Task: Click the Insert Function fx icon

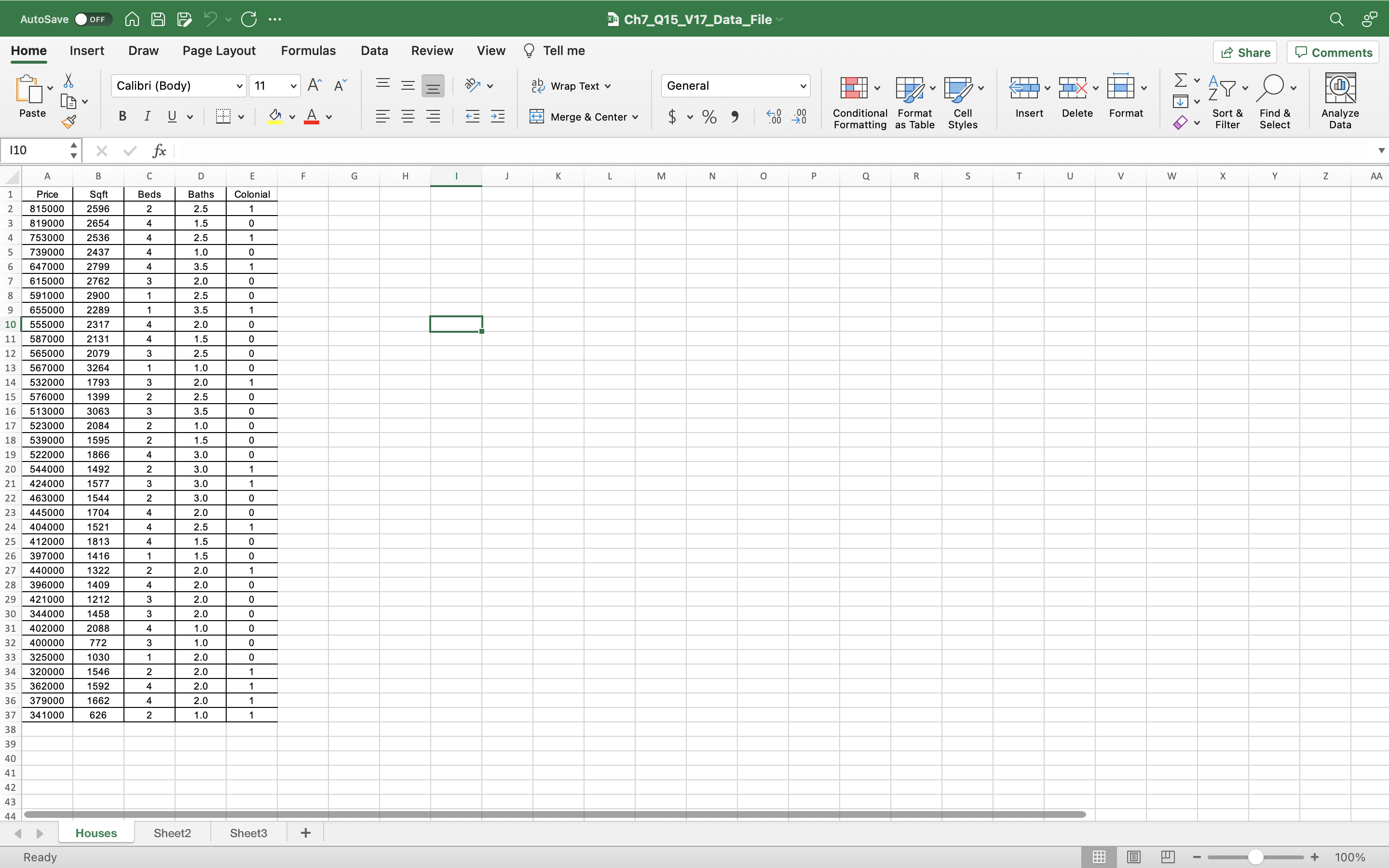Action: pyautogui.click(x=159, y=151)
